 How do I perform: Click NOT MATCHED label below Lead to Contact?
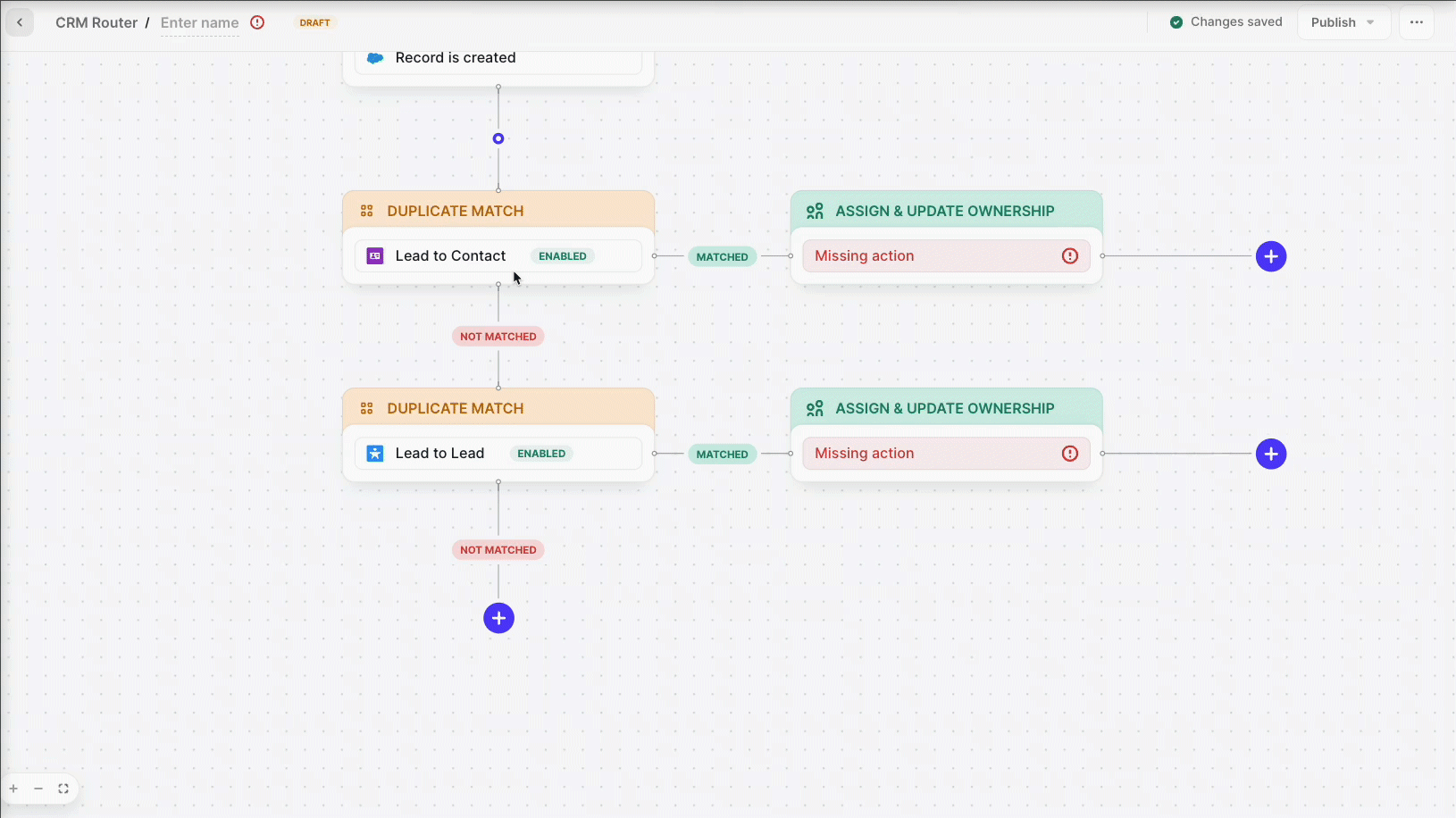click(x=498, y=337)
